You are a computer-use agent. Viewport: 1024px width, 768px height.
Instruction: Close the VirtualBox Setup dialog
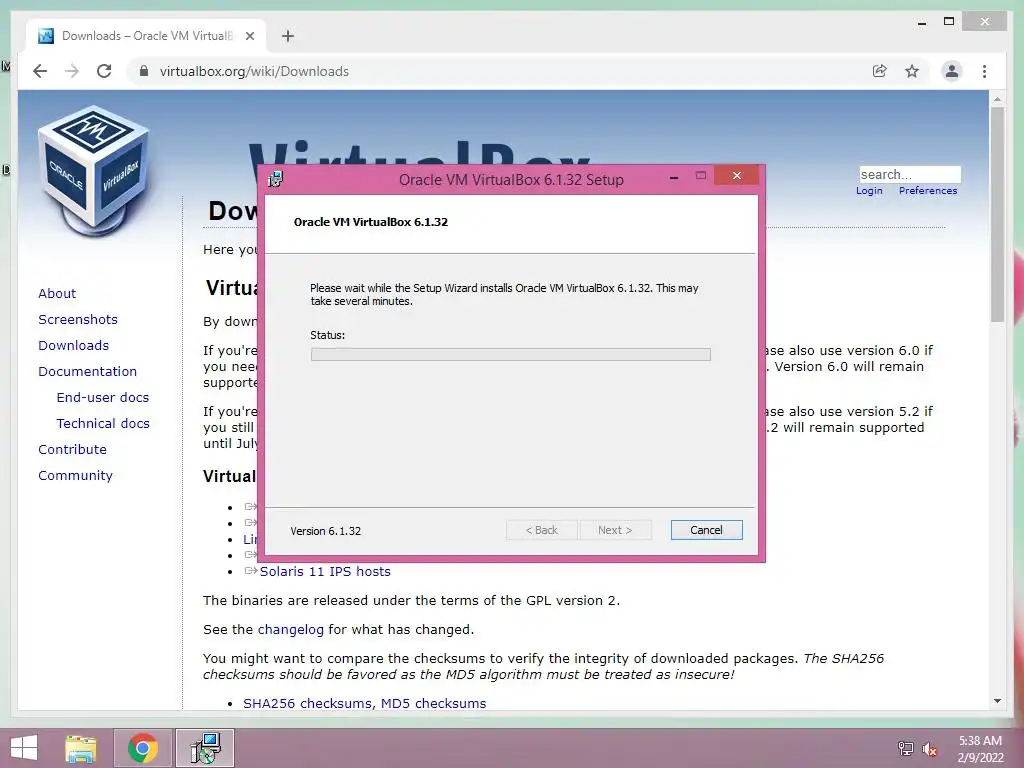(x=737, y=176)
